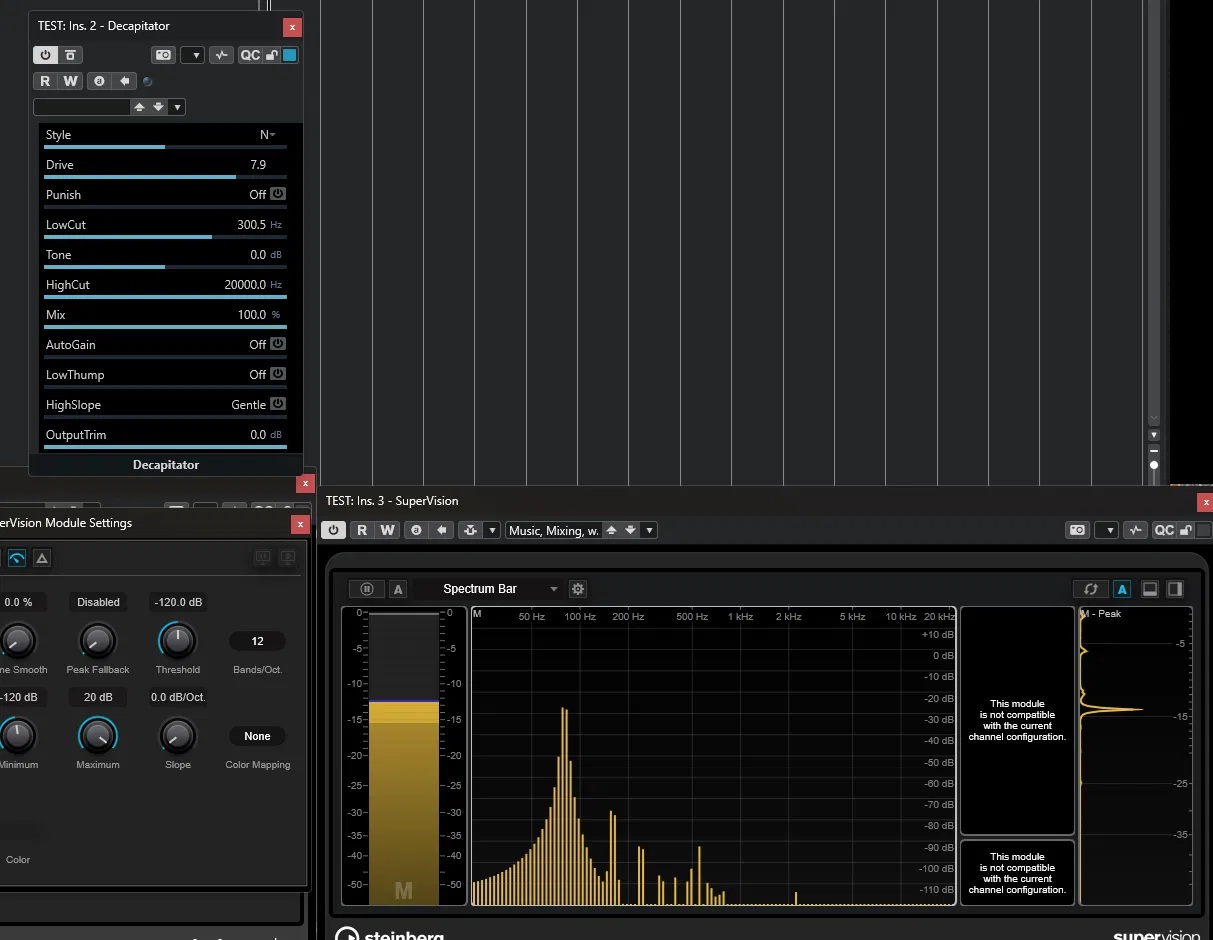1213x940 pixels.
Task: Toggle the Punish power switch
Action: tap(278, 194)
